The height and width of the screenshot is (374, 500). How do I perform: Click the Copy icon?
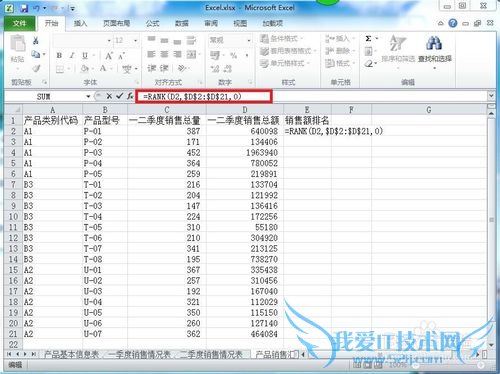(x=36, y=54)
